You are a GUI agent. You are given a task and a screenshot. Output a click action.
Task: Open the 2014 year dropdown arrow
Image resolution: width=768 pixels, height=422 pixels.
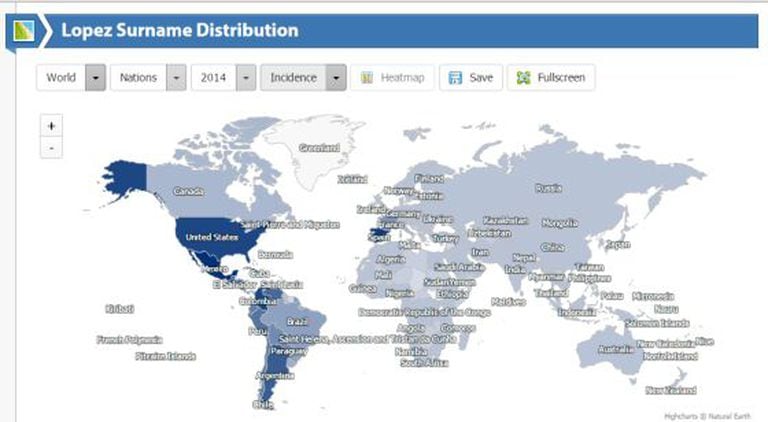tap(245, 78)
